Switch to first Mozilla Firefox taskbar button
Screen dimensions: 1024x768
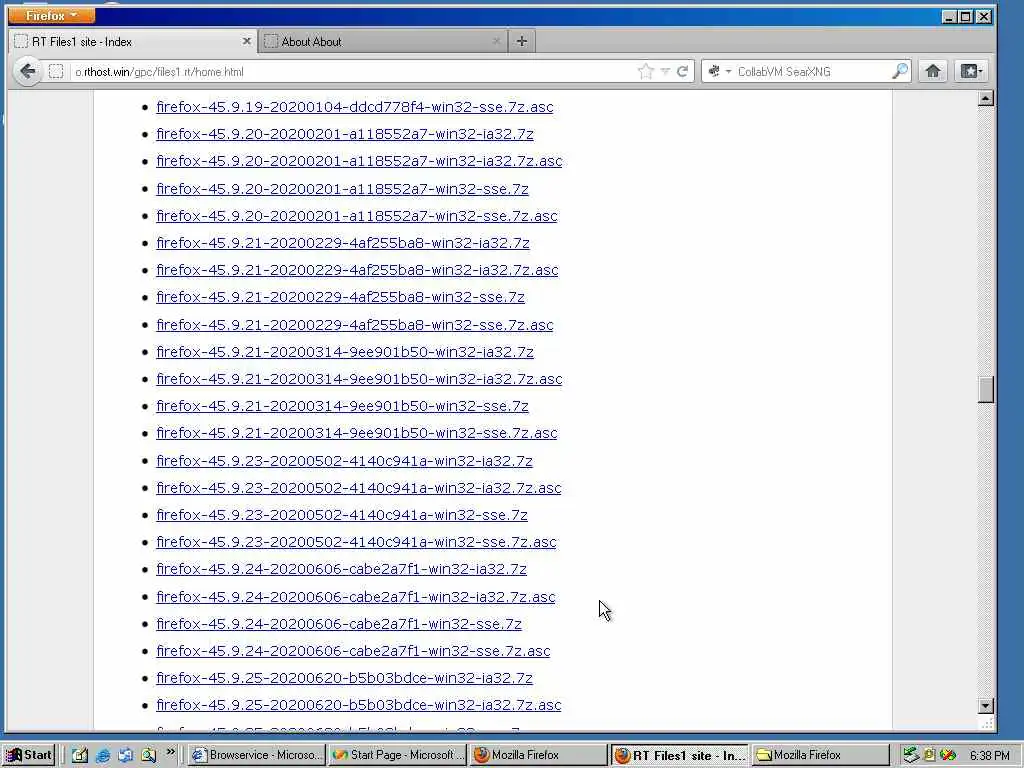537,755
